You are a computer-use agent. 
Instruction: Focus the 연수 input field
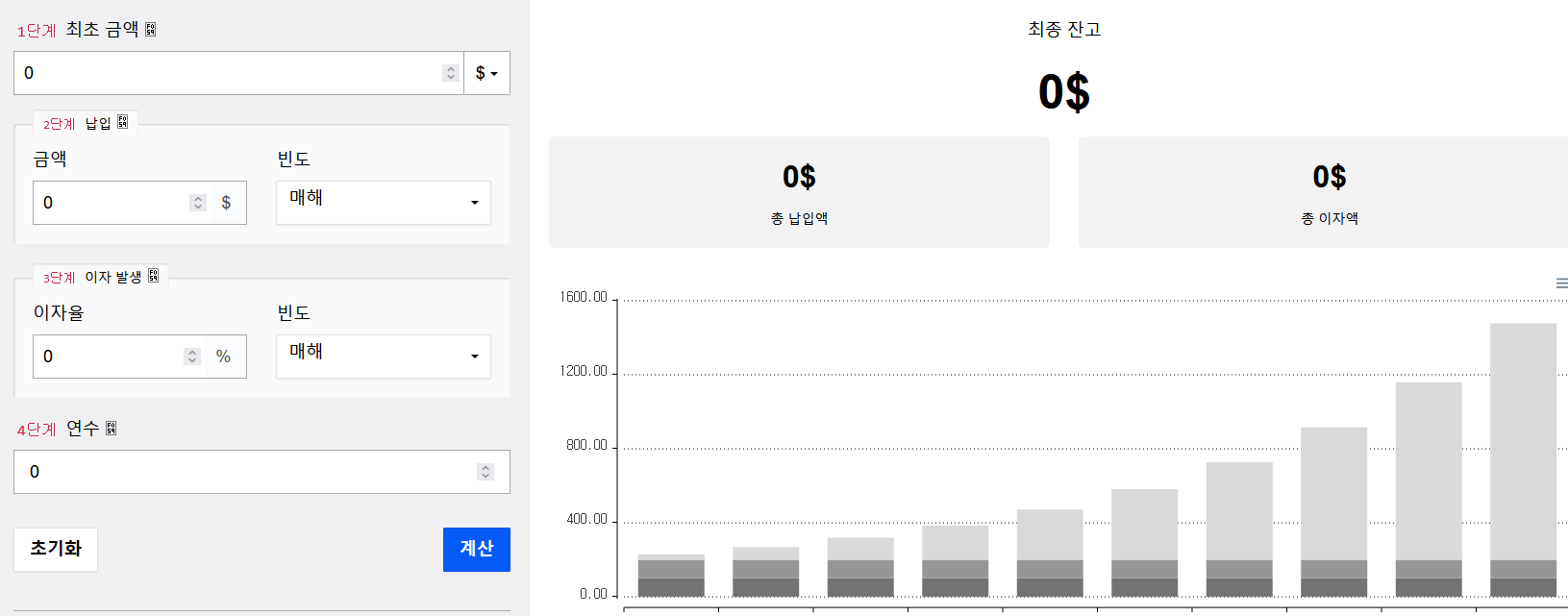261,472
